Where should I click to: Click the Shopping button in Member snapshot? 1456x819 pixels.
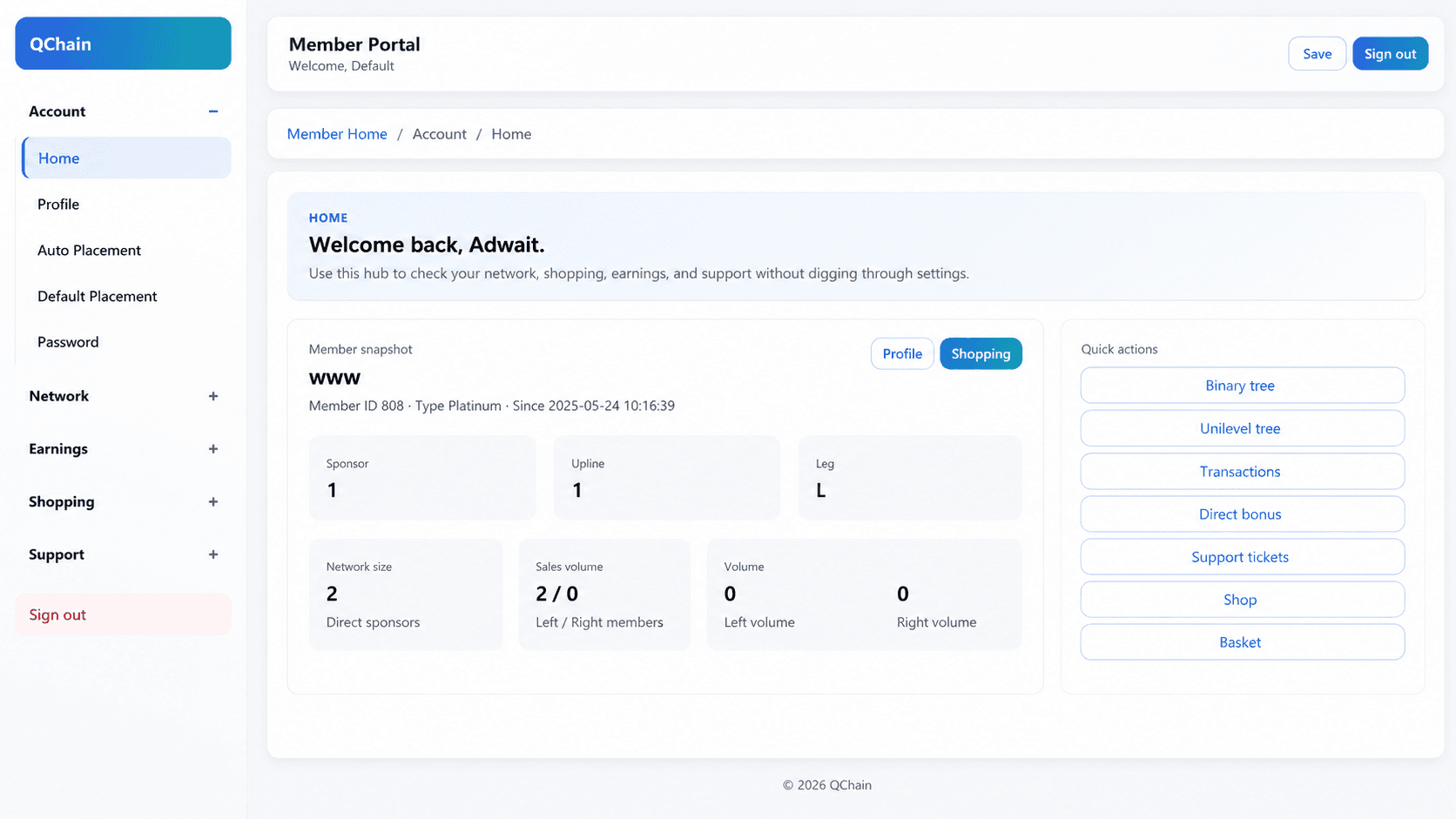[x=981, y=353]
